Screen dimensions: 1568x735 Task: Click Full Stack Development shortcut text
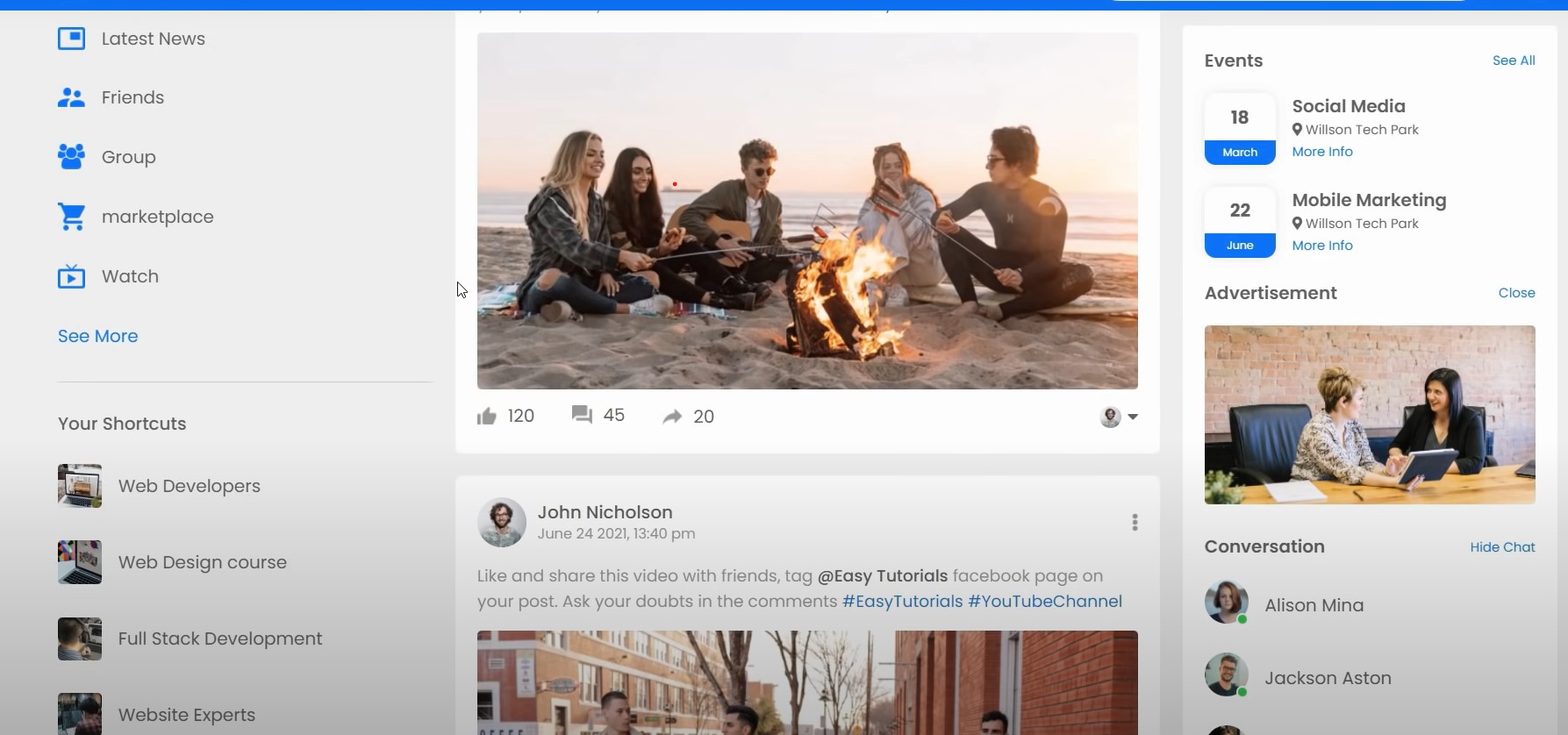click(x=220, y=639)
